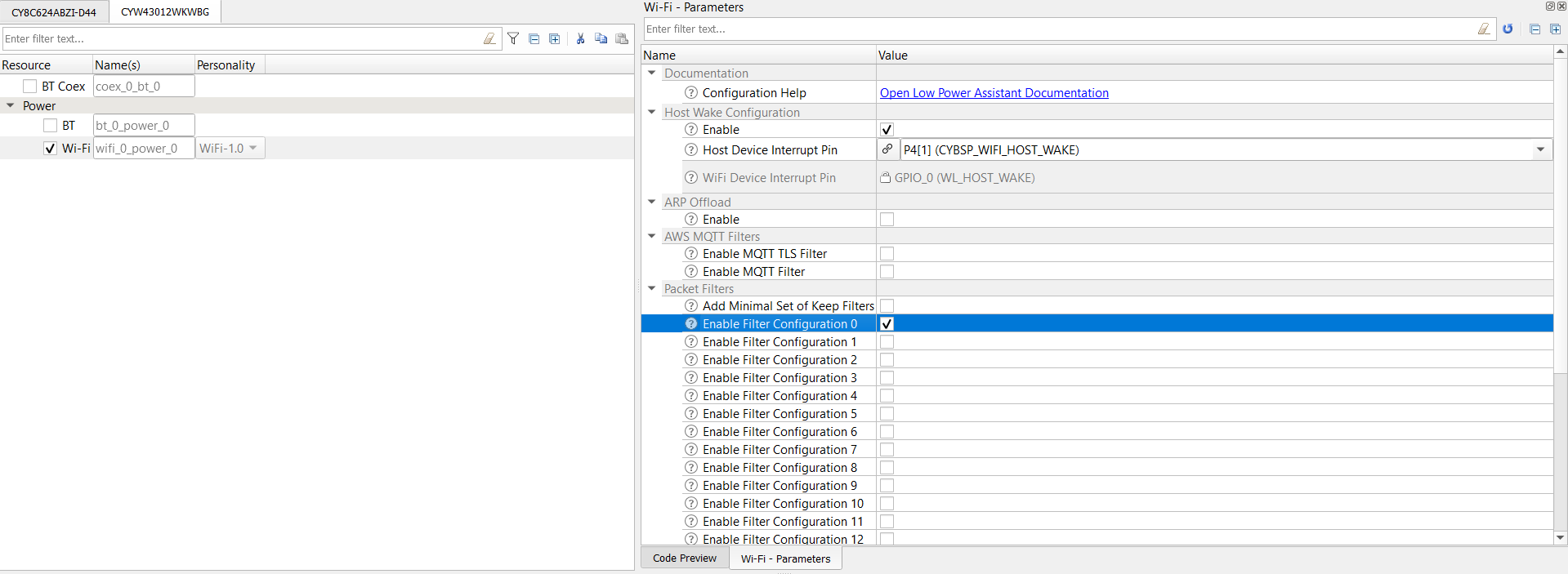Uncheck the Wi-Fi power resource checkbox
The width and height of the screenshot is (1568, 574).
(51, 148)
